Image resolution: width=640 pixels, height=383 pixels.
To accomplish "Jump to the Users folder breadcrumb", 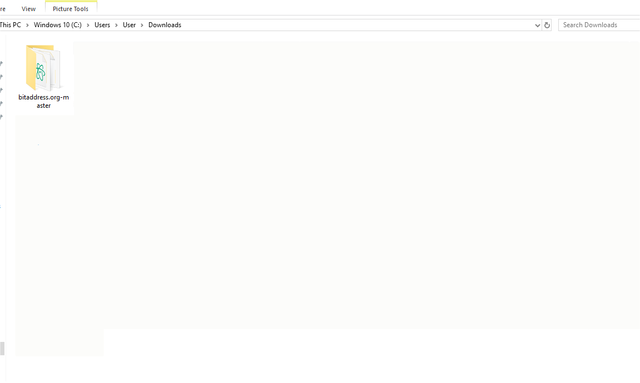I will click(102, 25).
